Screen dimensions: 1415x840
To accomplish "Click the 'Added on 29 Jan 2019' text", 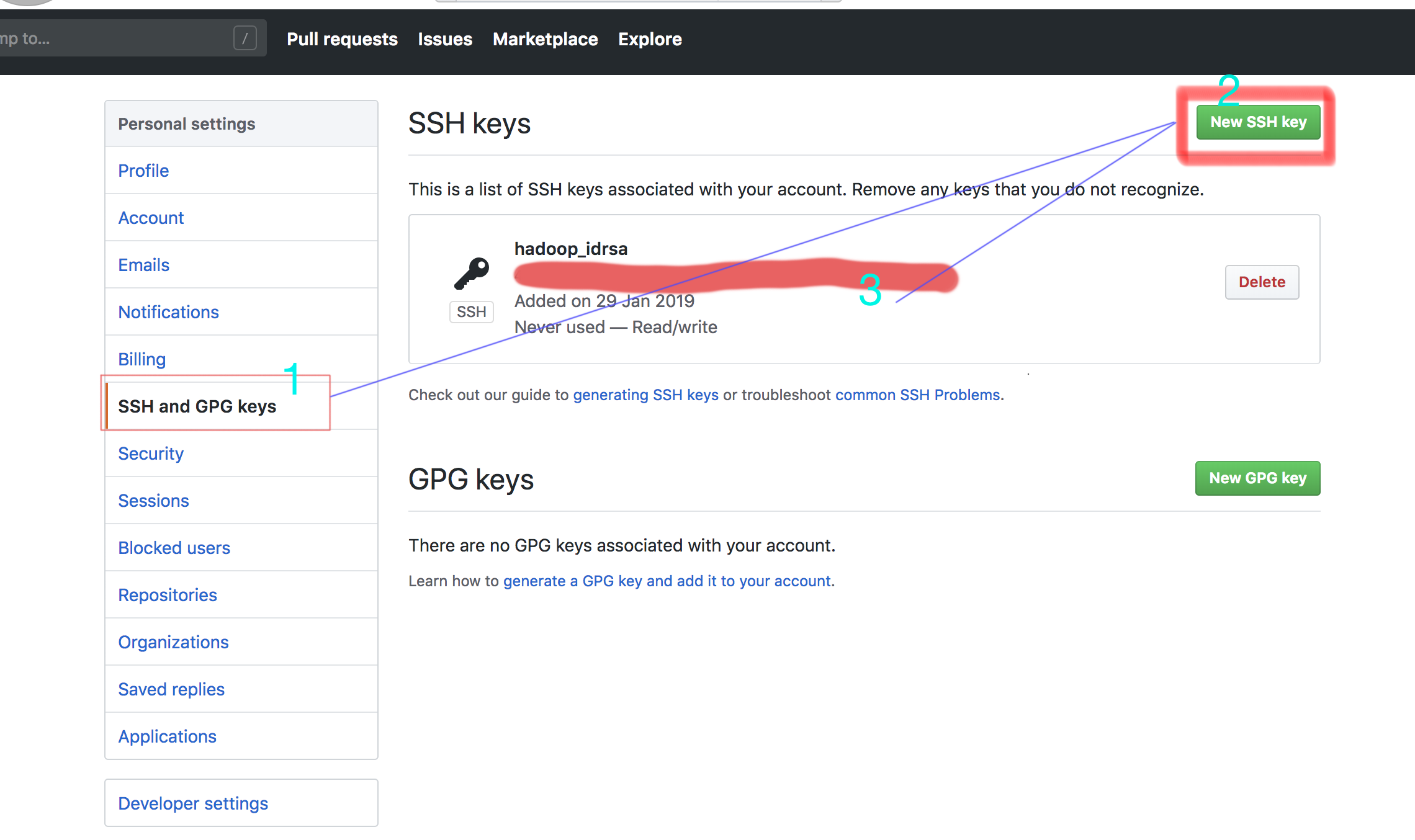I will coord(604,301).
